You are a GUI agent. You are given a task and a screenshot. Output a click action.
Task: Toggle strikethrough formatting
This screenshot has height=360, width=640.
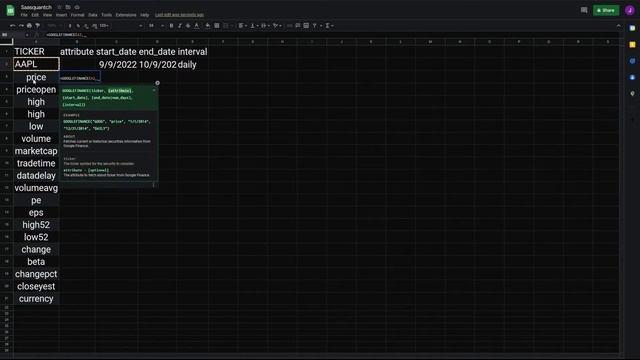tap(188, 25)
